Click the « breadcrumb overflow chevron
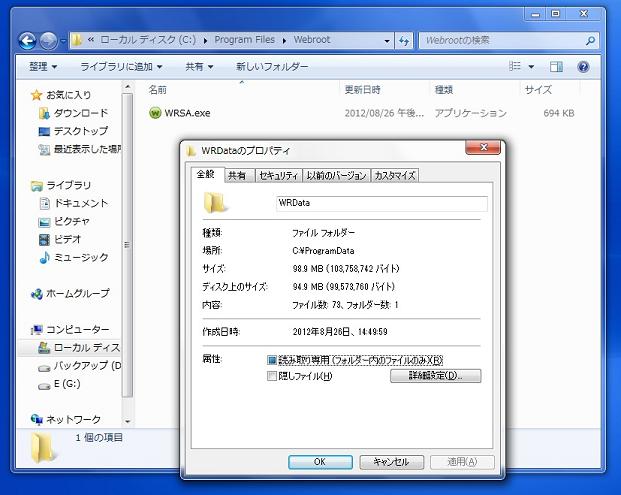The image size is (621, 495). (91, 40)
